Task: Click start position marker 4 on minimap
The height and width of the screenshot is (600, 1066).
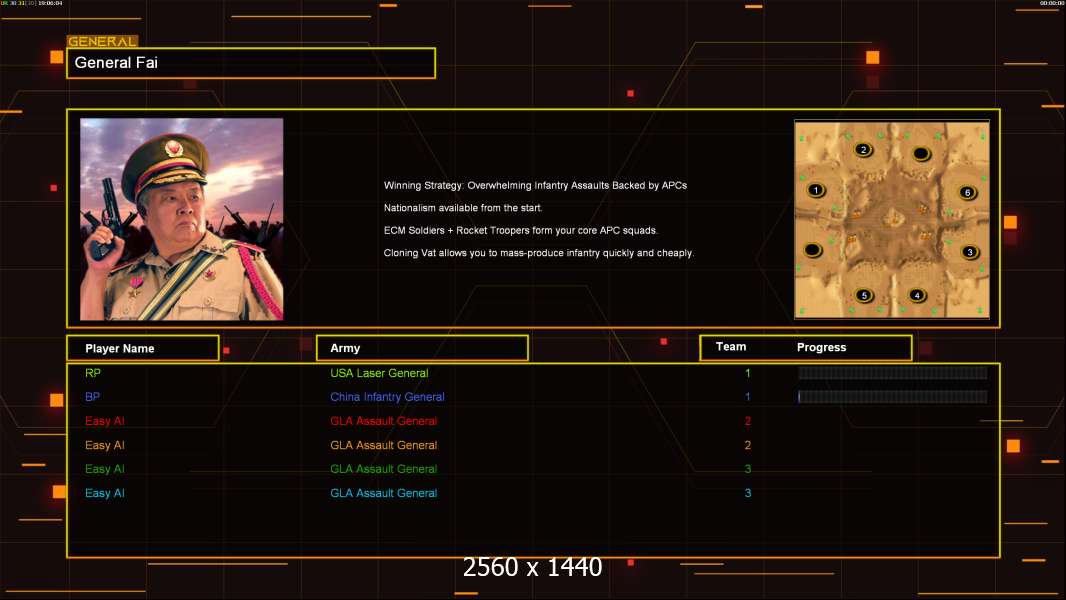Action: 917,296
